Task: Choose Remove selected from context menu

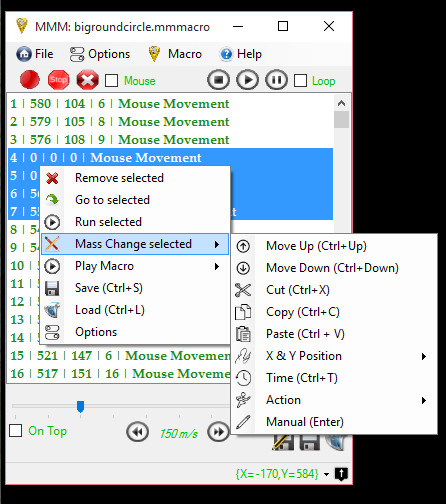Action: [135, 178]
